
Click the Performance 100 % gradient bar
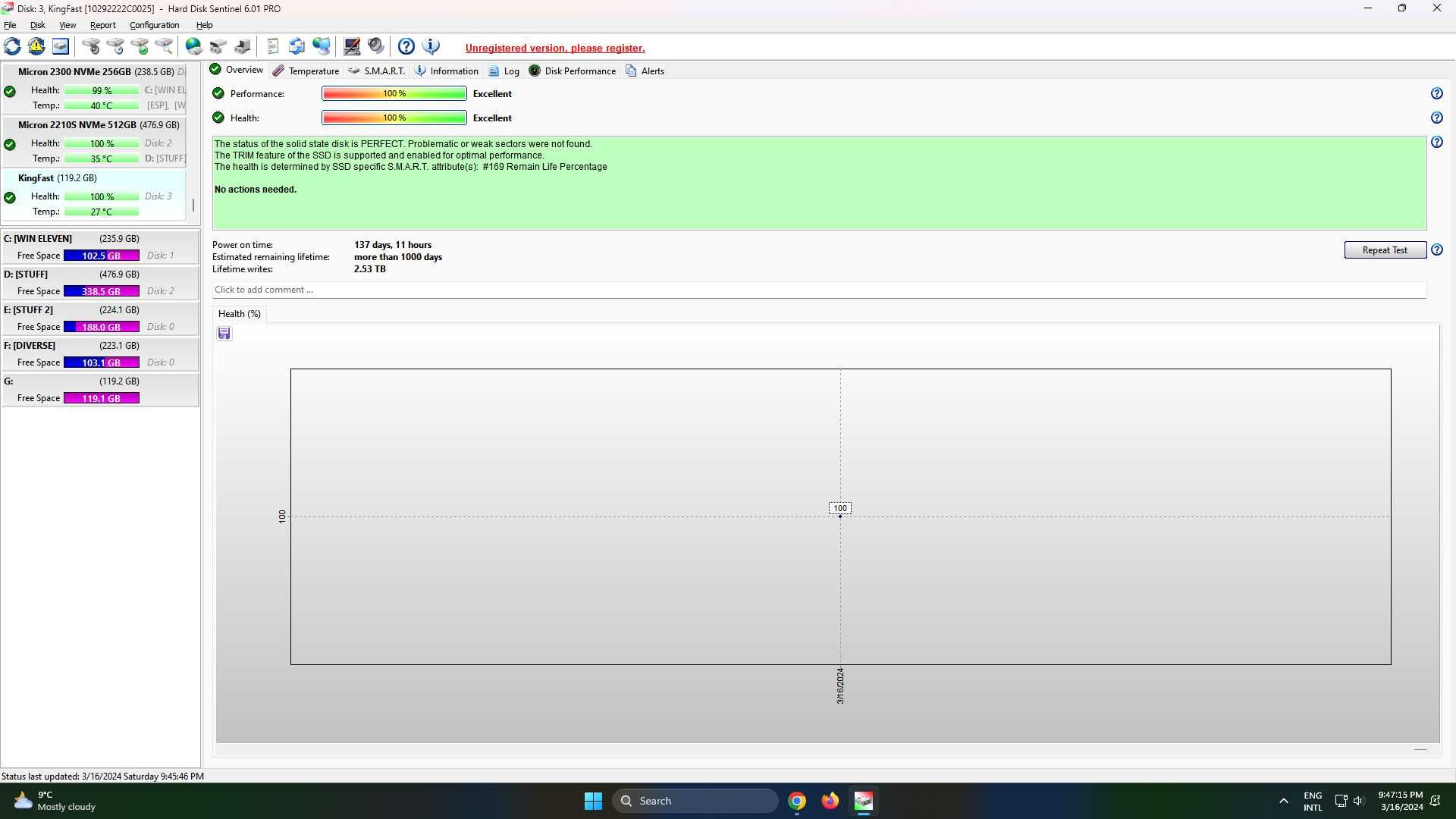click(x=394, y=93)
